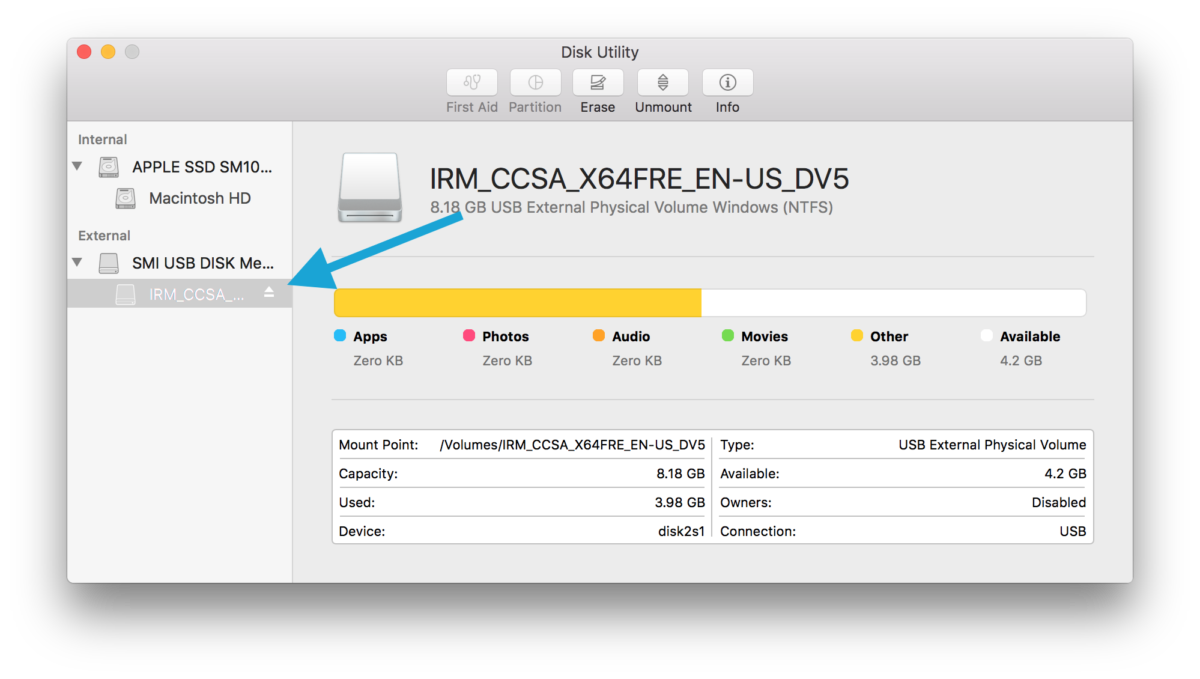Click the yellow minimize window button
This screenshot has width=1200, height=679.
click(x=108, y=52)
